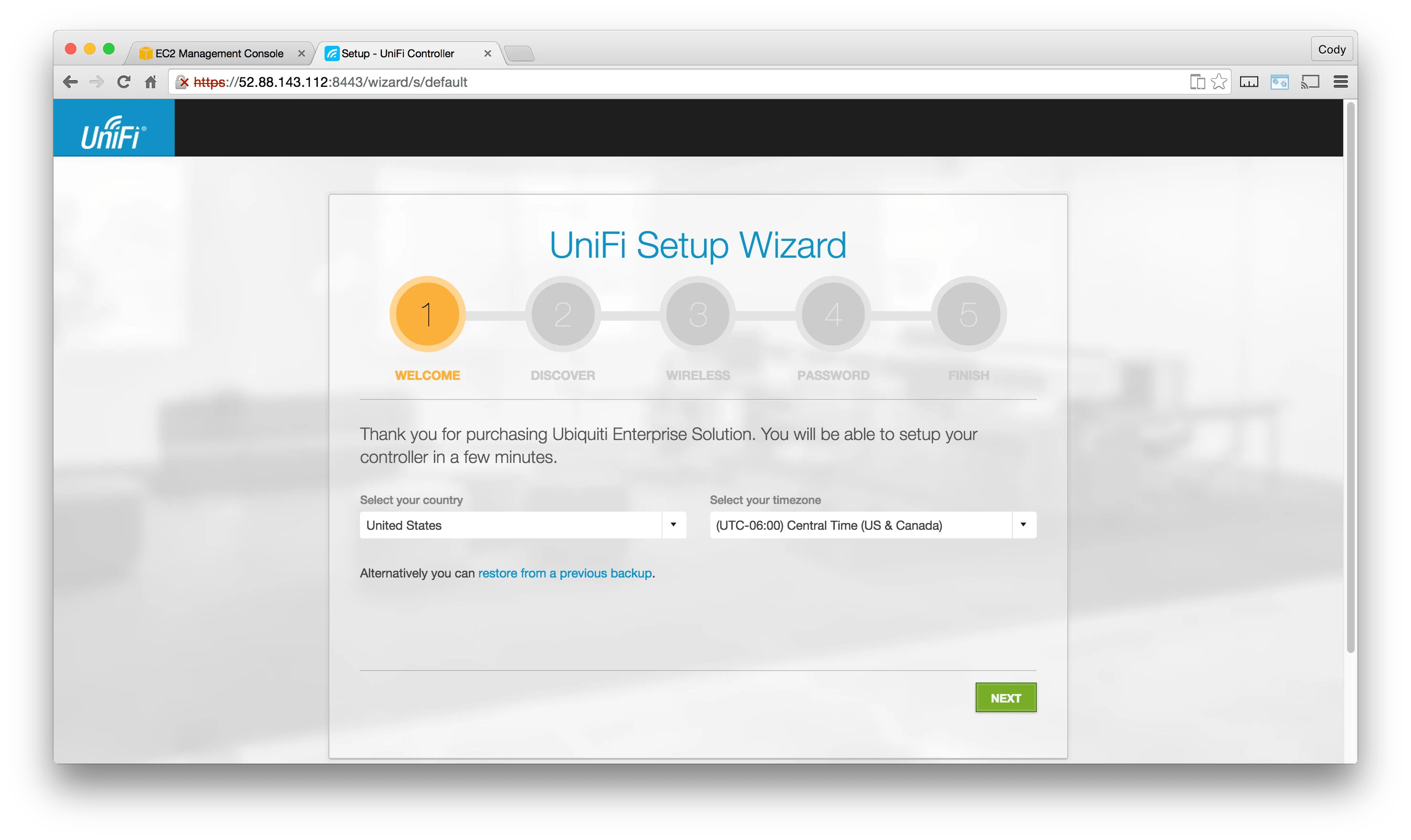Click insecure certificate warning icon in address bar
This screenshot has height=840, width=1411.
pos(182,82)
